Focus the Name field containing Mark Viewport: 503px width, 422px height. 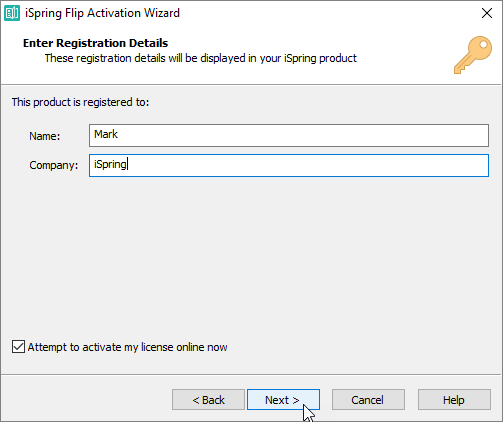click(289, 135)
